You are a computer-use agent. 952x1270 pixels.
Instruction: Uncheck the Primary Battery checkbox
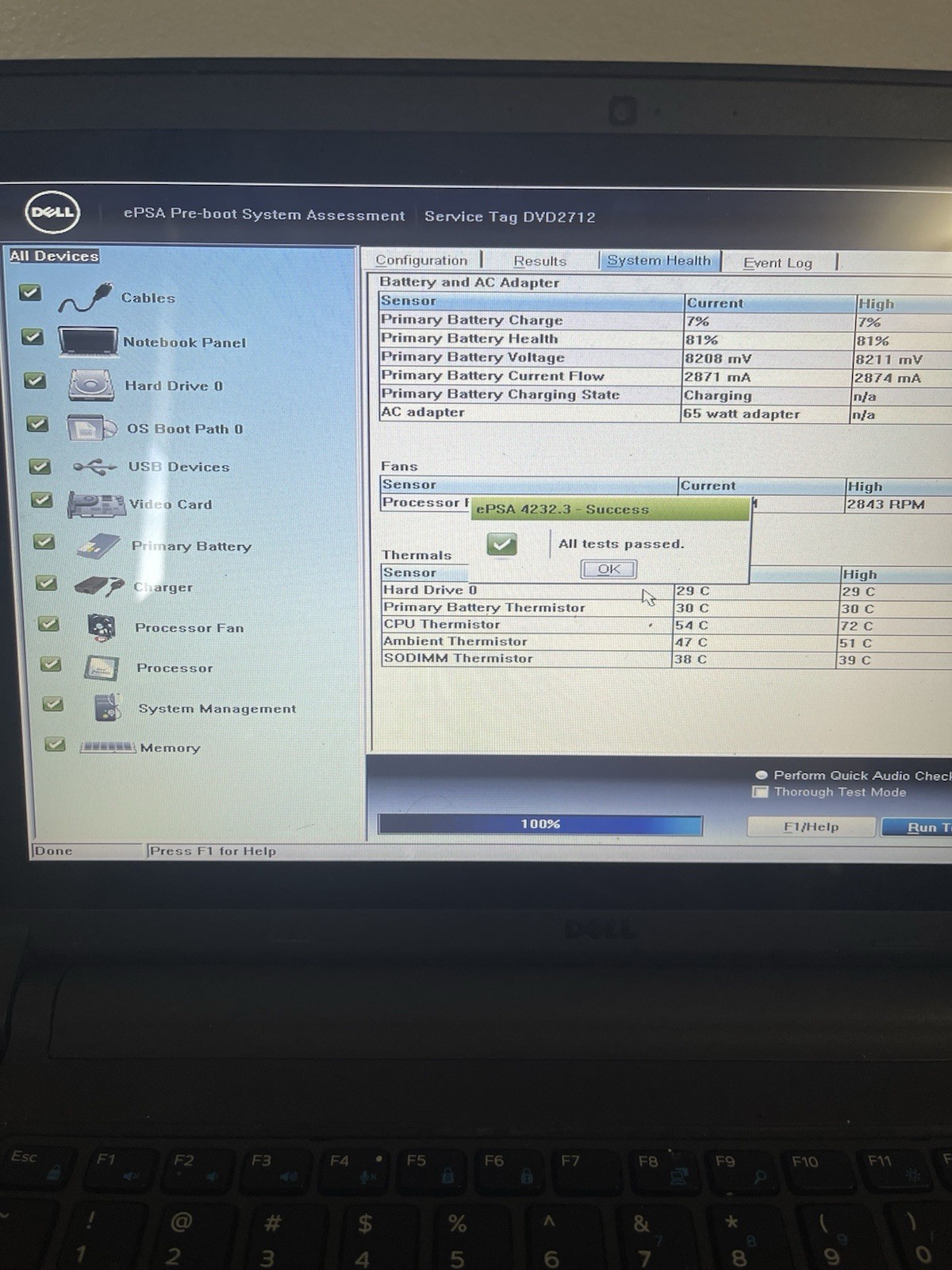click(44, 541)
